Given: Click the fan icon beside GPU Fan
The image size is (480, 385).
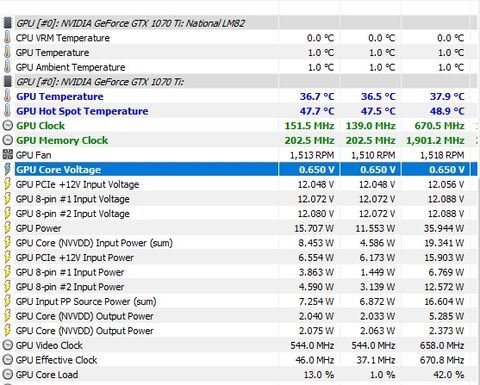Looking at the screenshot, I should click(x=7, y=155).
